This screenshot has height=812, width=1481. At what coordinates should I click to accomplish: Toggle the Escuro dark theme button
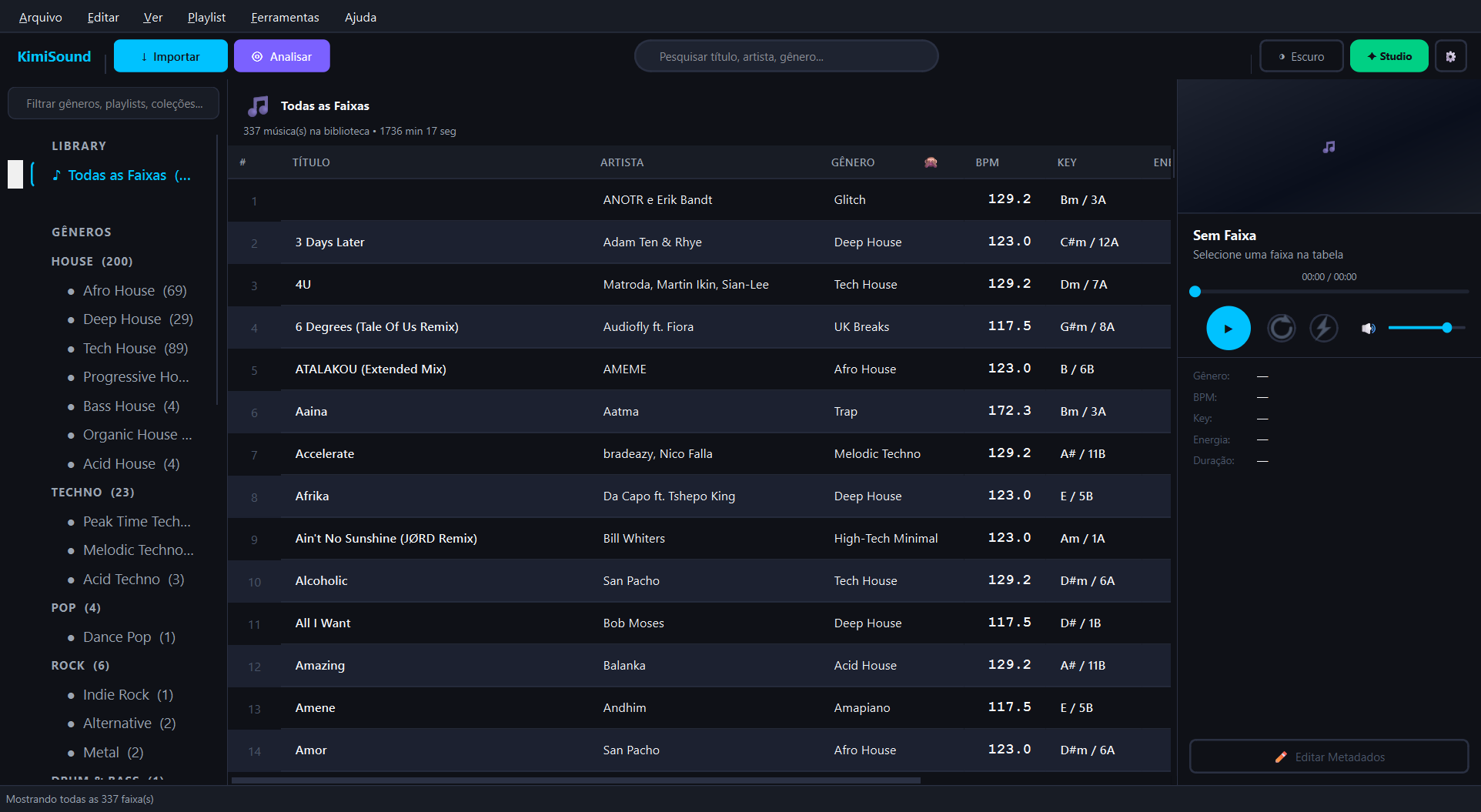click(1301, 56)
